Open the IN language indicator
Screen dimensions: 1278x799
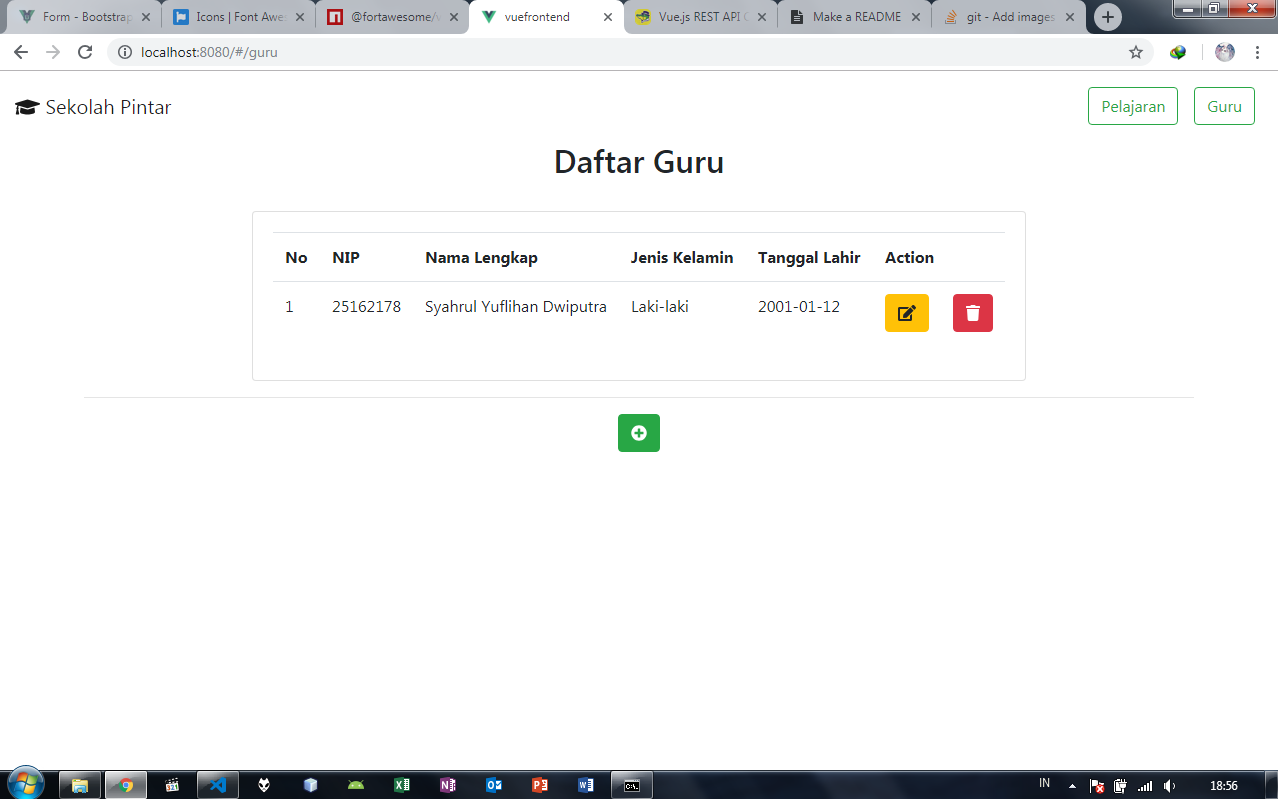(1043, 785)
